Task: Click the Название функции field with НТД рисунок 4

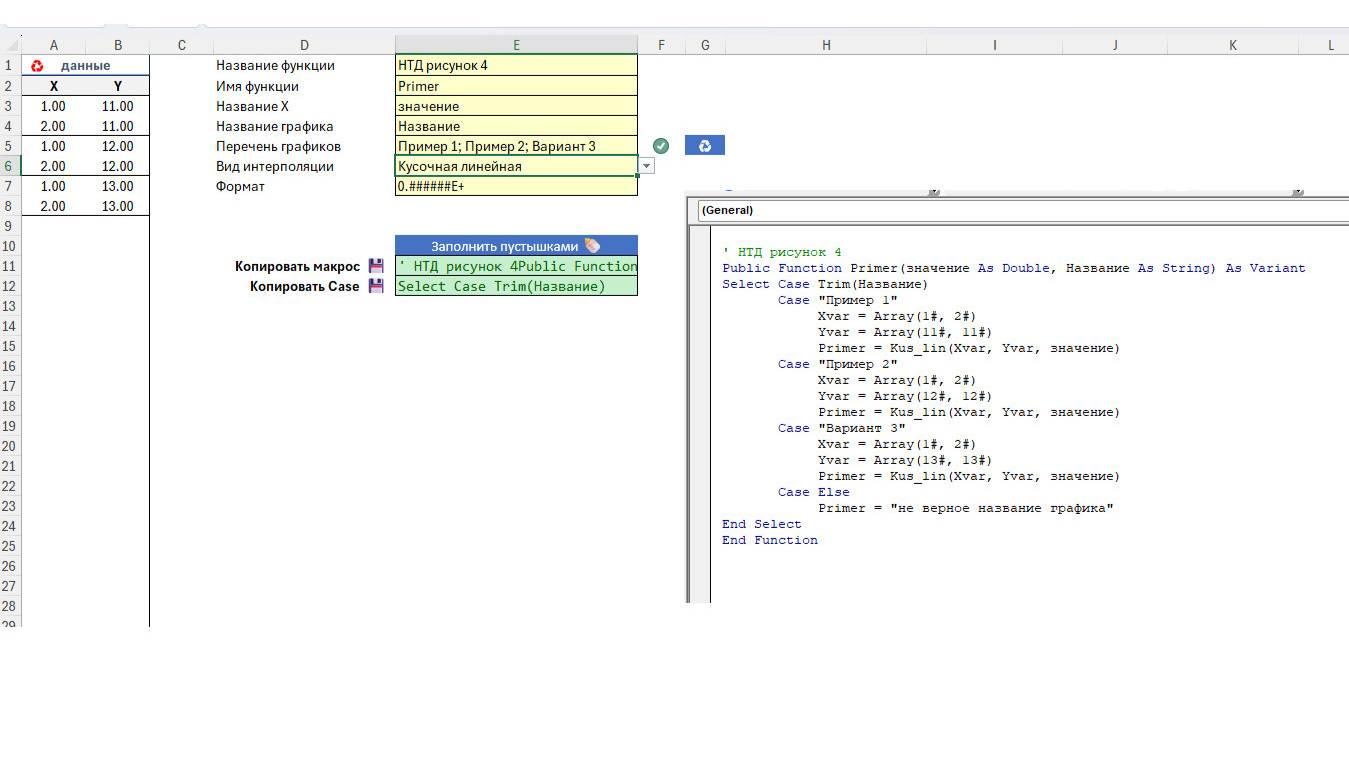Action: [x=516, y=66]
